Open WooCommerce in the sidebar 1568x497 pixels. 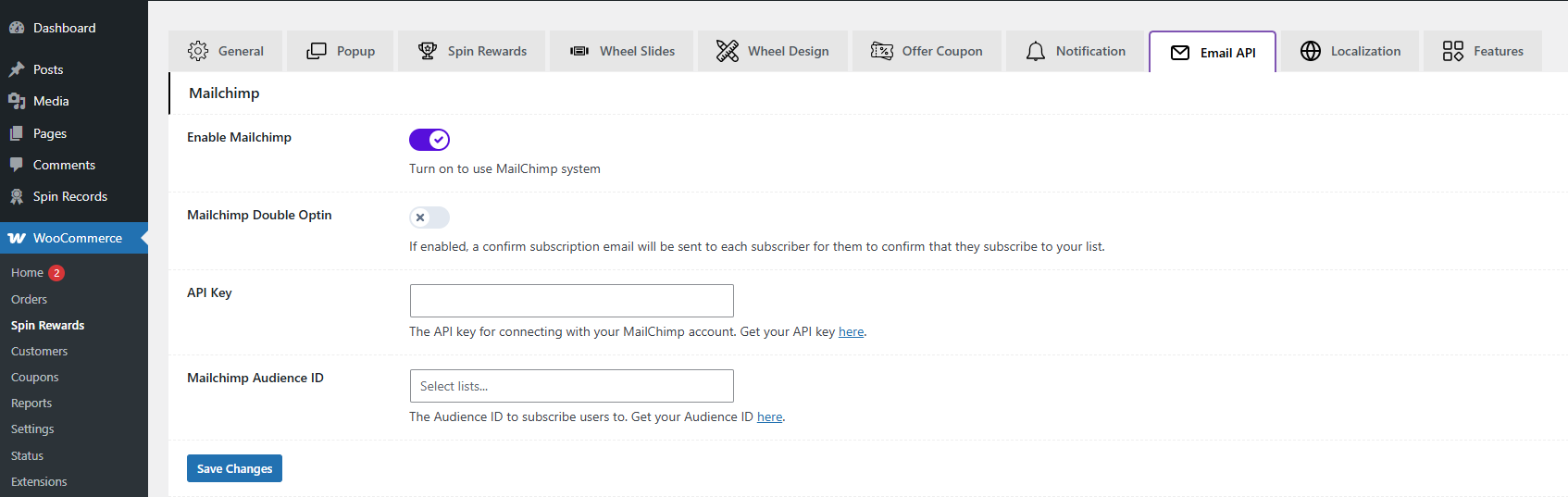tap(77, 238)
